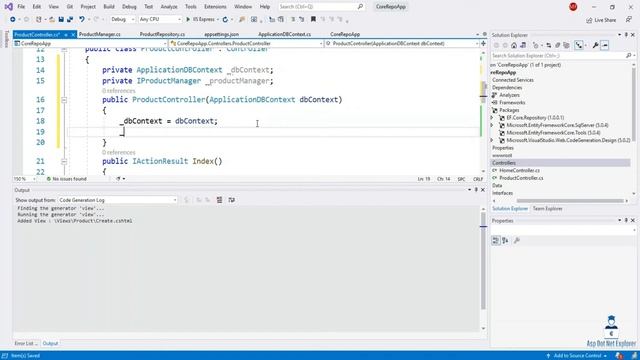Open the Show output from dropdown

coord(118,200)
